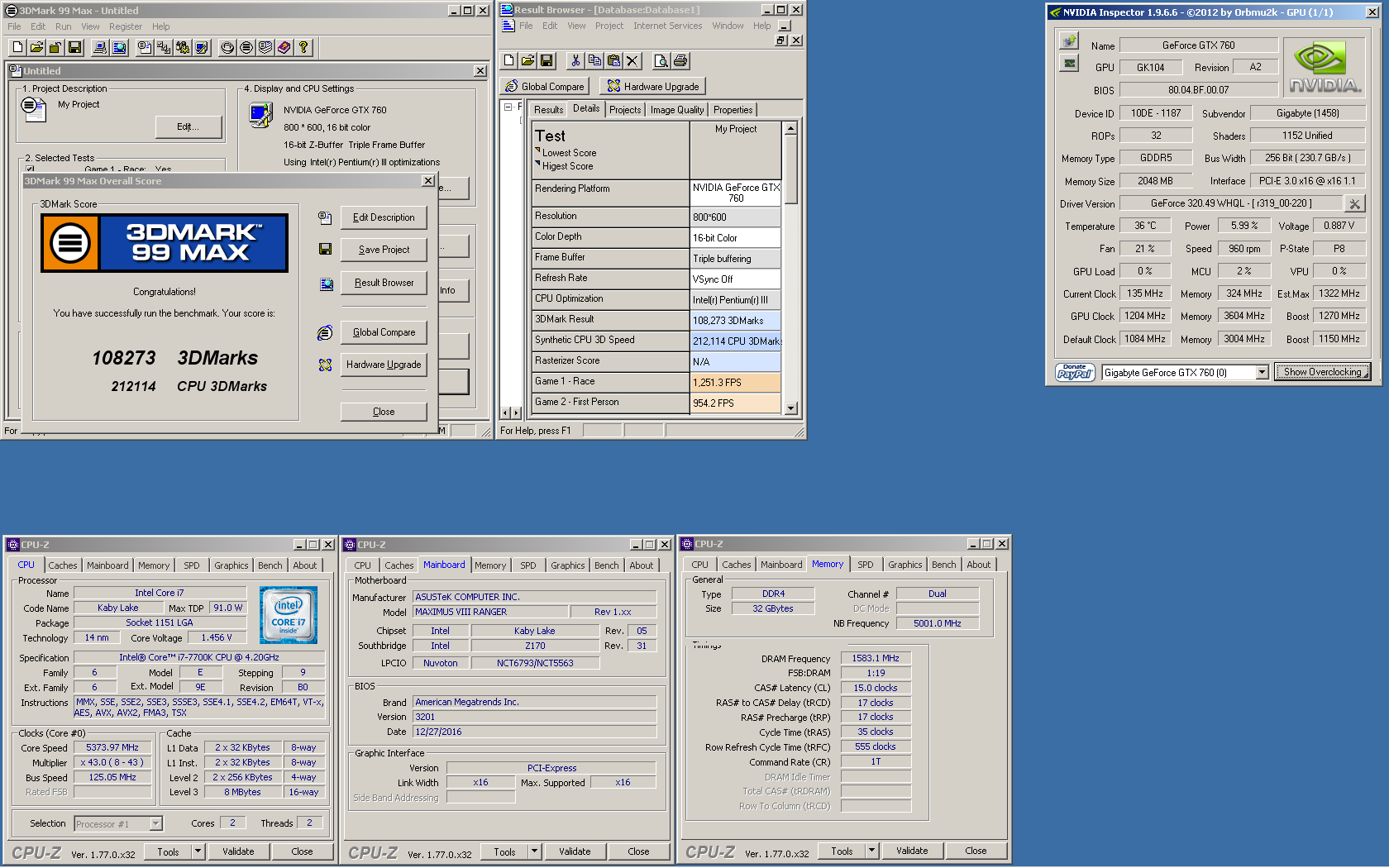Click Hardware Upgrade button in score dialog
1389x868 pixels.
[384, 365]
